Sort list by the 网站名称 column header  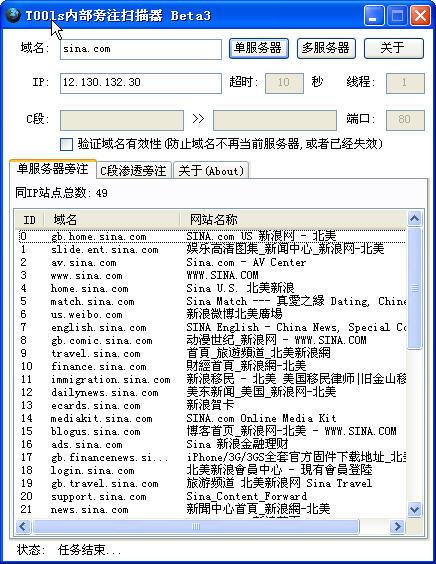[x=292, y=219]
